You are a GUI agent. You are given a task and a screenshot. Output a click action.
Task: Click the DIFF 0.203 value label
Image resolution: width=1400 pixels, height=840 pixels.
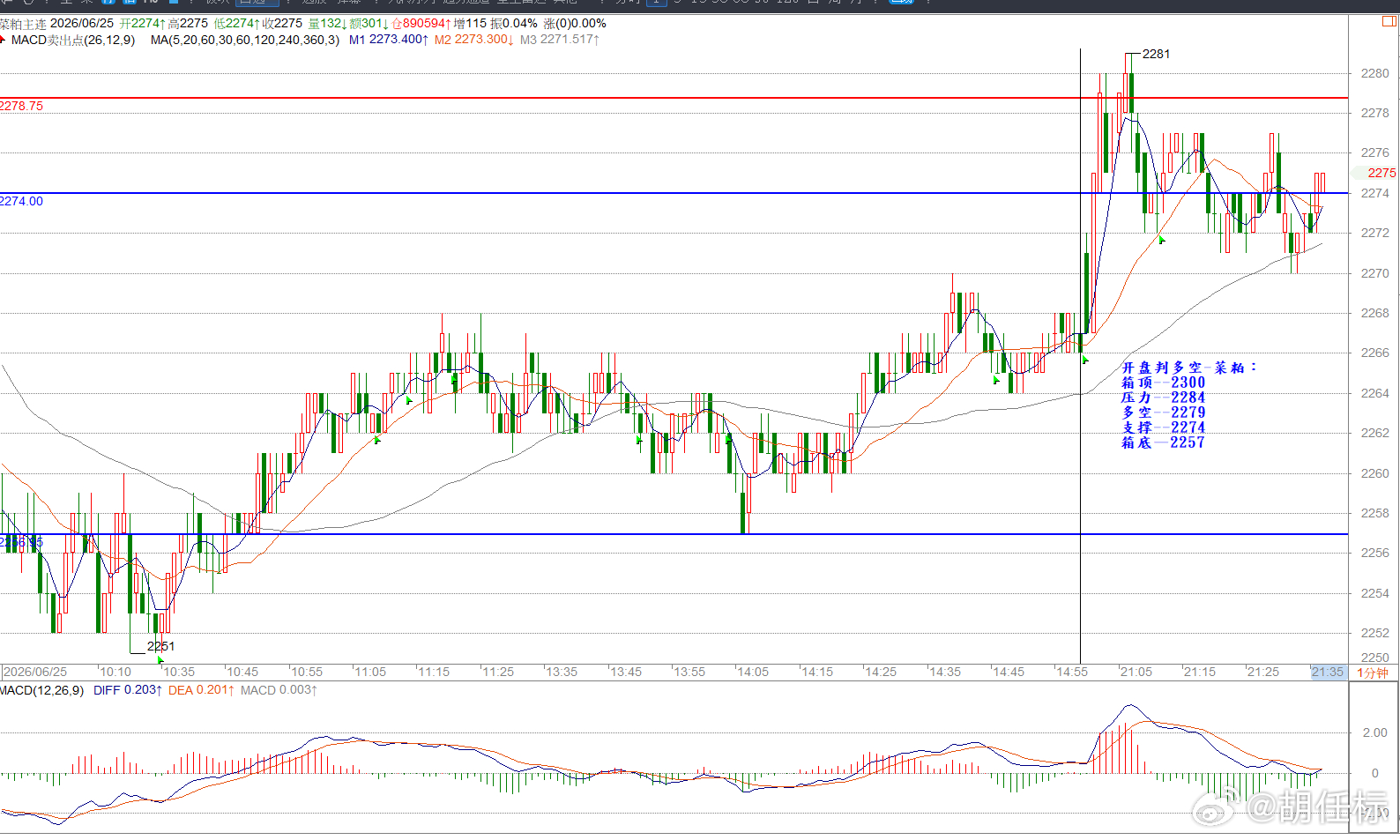pos(127,690)
